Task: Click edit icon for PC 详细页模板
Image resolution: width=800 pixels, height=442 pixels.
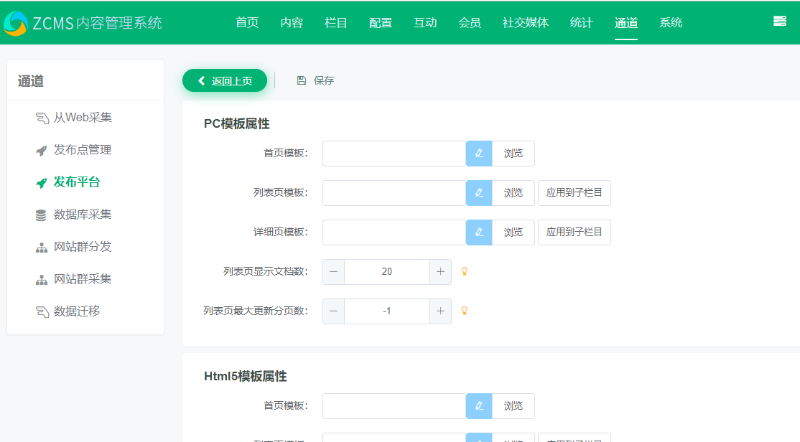Action: (479, 232)
